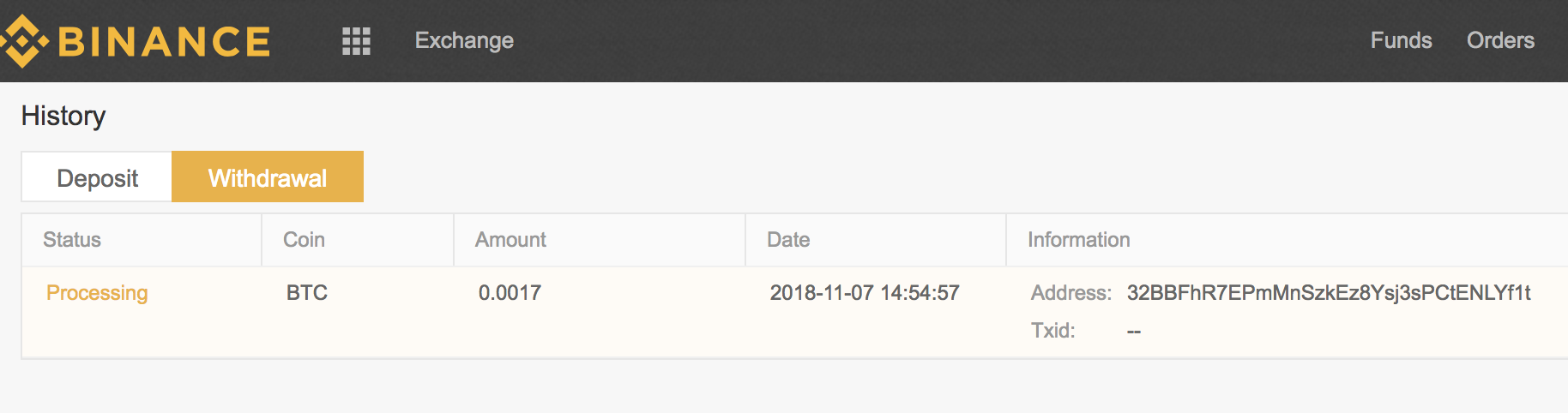Click the 0.0017 amount value
1568x413 pixels.
(x=510, y=293)
